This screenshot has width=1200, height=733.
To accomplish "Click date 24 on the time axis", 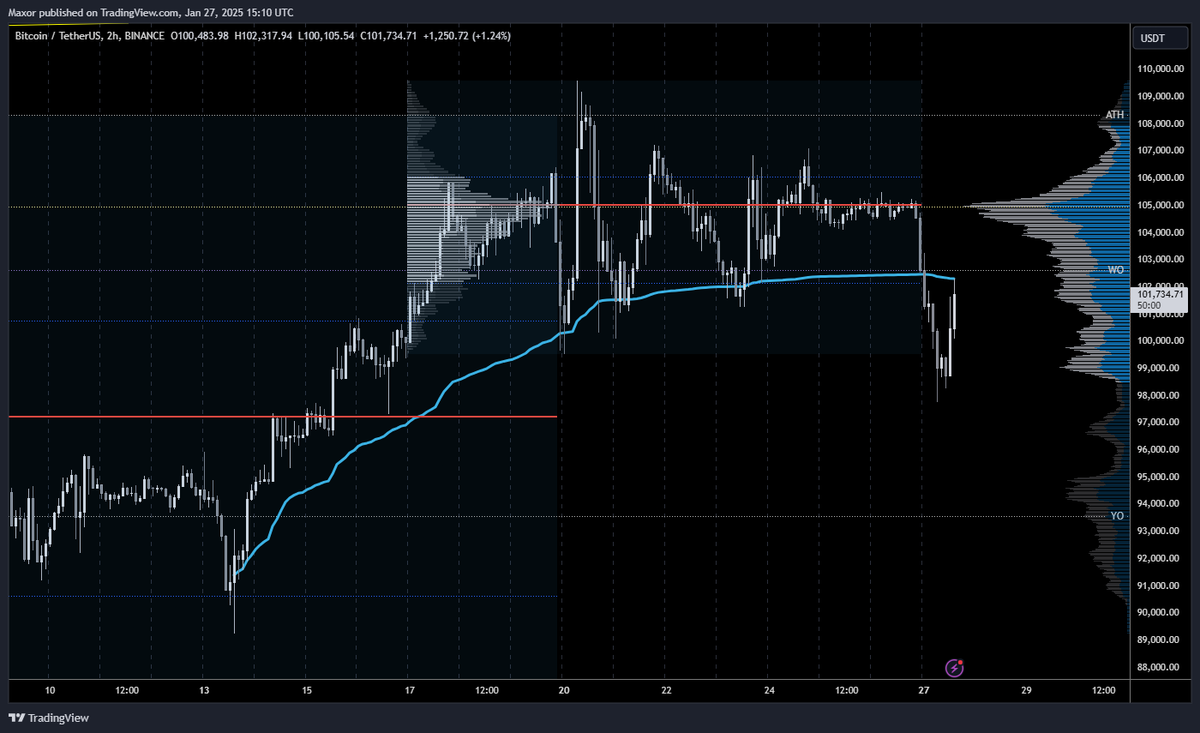I will [769, 690].
